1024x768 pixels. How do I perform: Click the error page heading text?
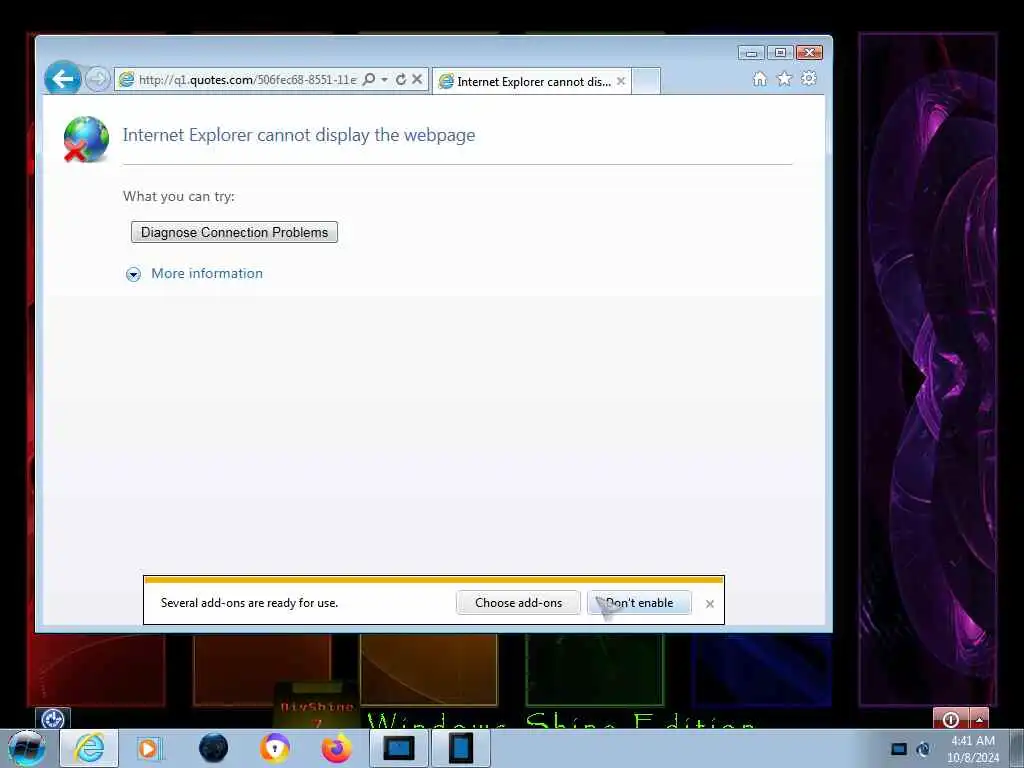pos(299,135)
